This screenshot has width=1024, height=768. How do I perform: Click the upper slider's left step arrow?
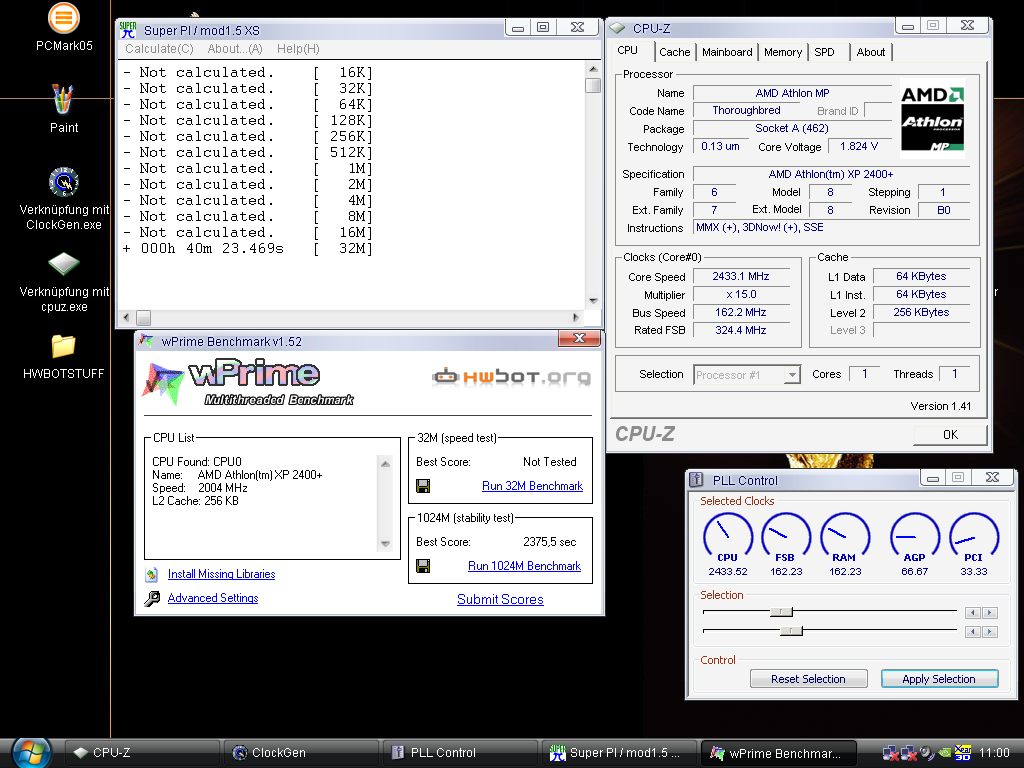coord(973,613)
